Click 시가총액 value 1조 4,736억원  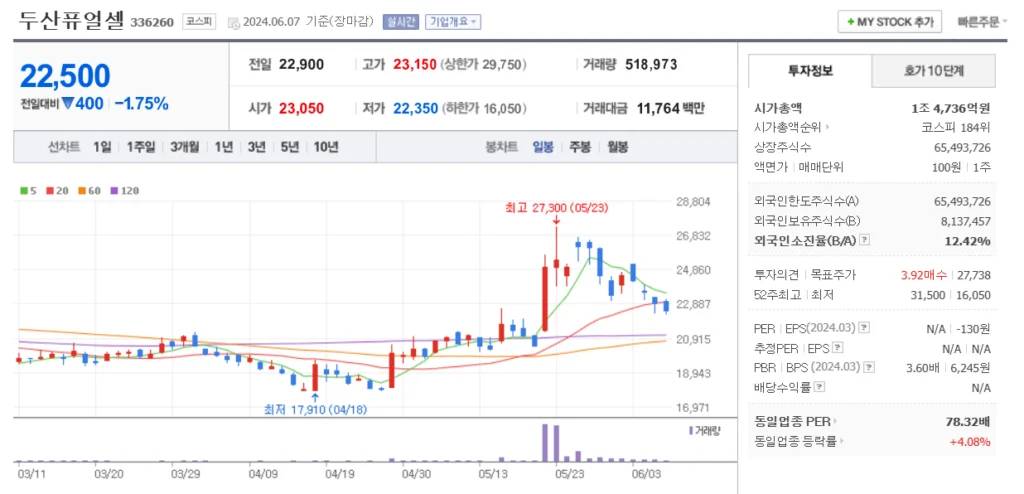pyautogui.click(x=951, y=108)
